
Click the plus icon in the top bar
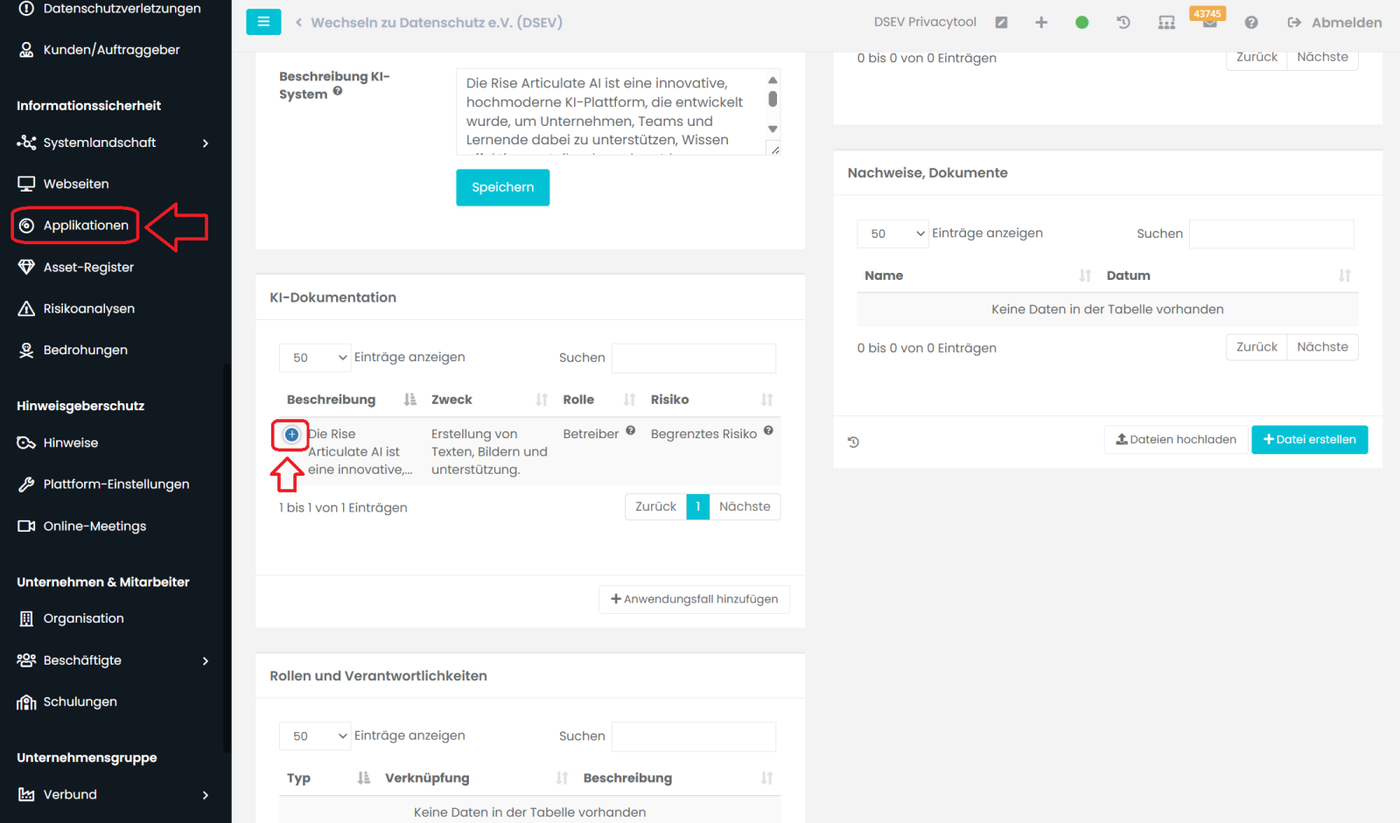[1041, 22]
